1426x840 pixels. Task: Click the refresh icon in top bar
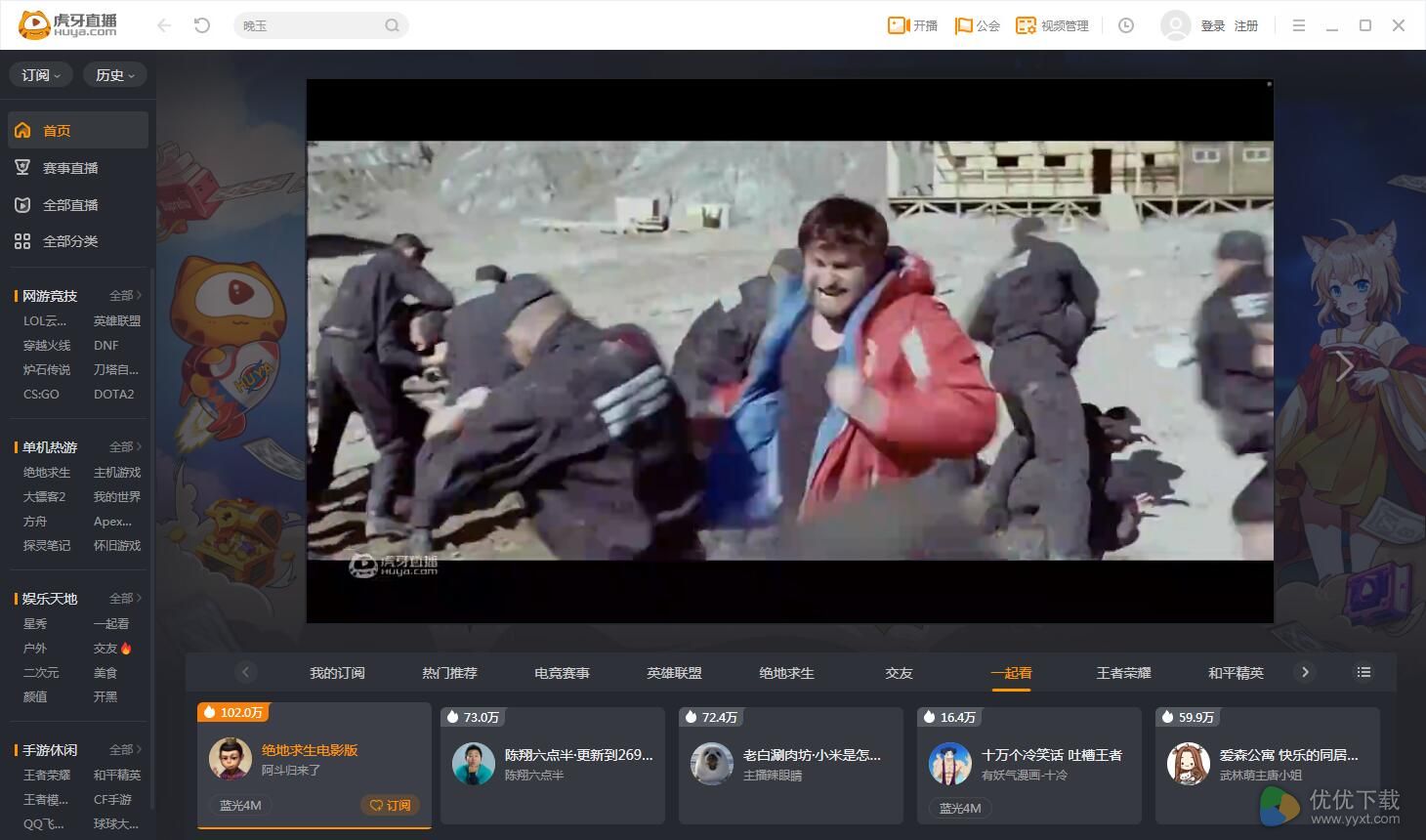click(202, 25)
